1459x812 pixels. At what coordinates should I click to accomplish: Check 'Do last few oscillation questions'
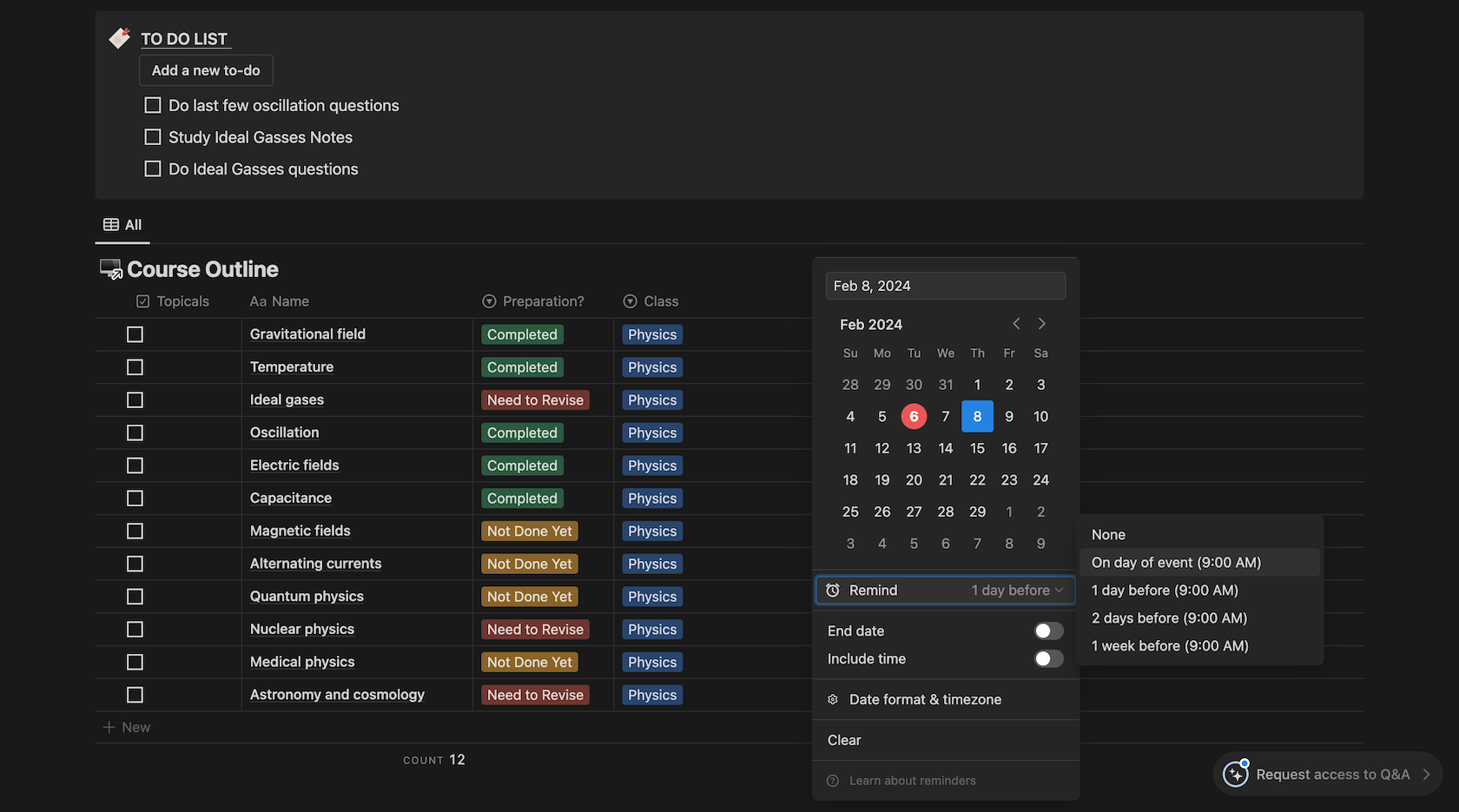click(153, 105)
